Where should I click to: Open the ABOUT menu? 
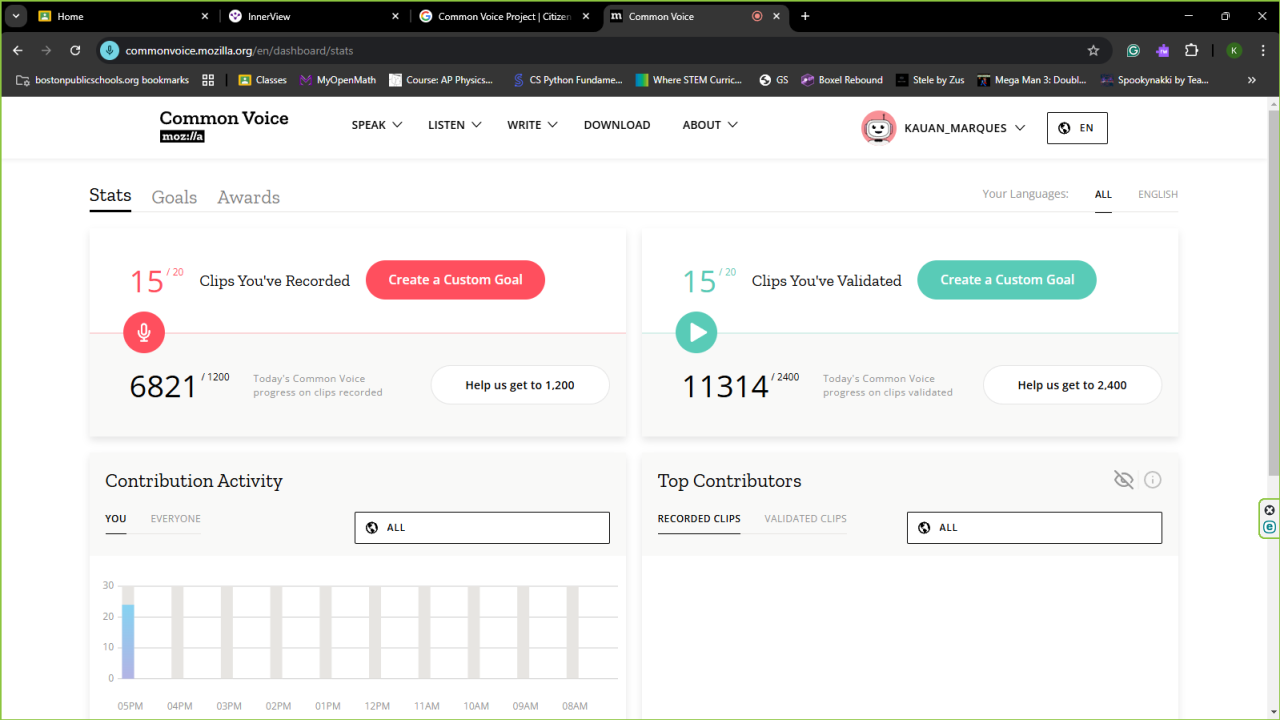click(x=710, y=125)
